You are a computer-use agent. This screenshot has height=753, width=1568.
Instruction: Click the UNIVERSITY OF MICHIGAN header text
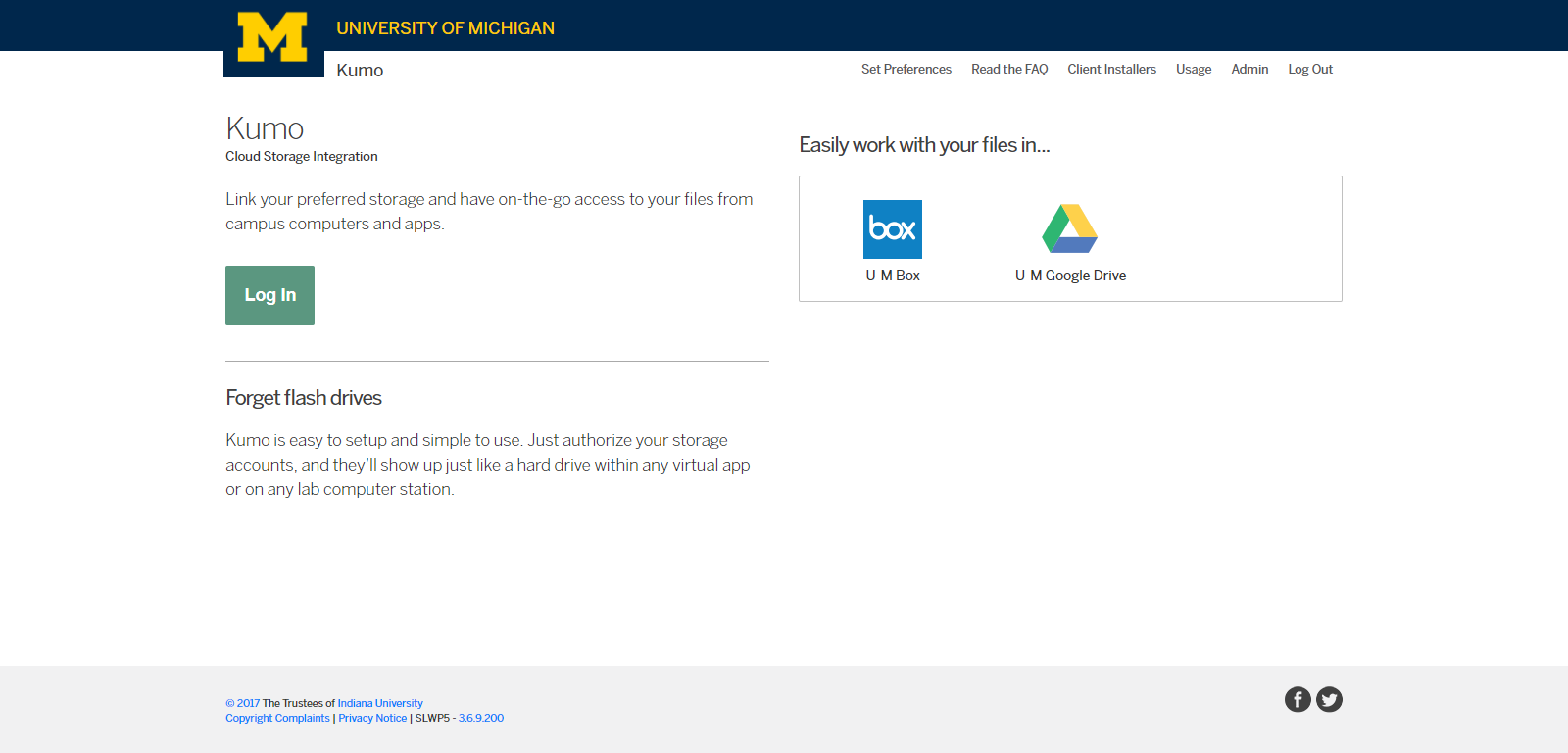pyautogui.click(x=446, y=28)
